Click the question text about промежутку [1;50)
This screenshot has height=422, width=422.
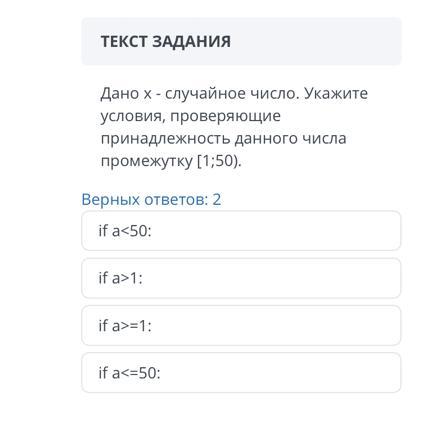[234, 127]
